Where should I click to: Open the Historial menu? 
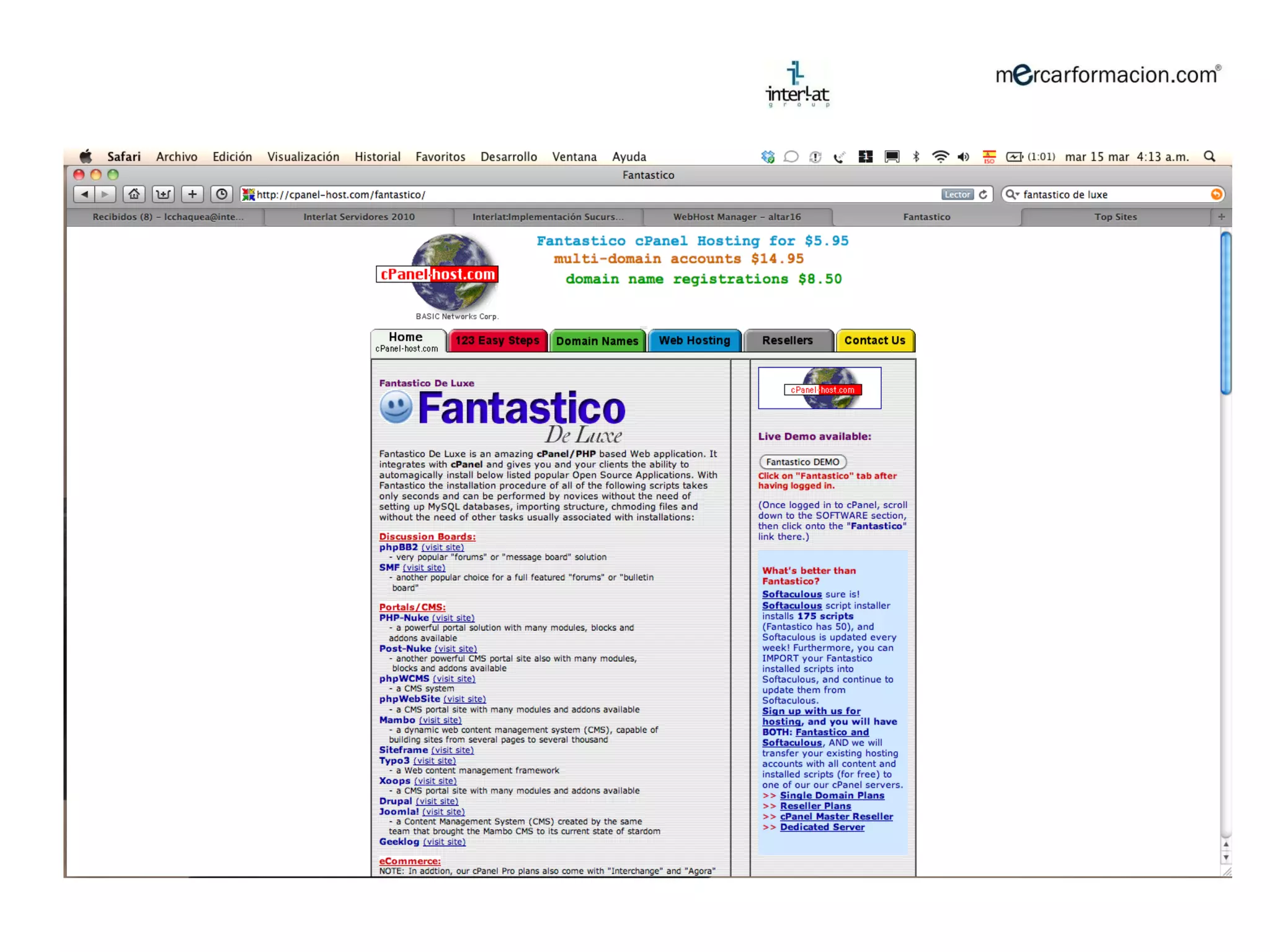377,157
